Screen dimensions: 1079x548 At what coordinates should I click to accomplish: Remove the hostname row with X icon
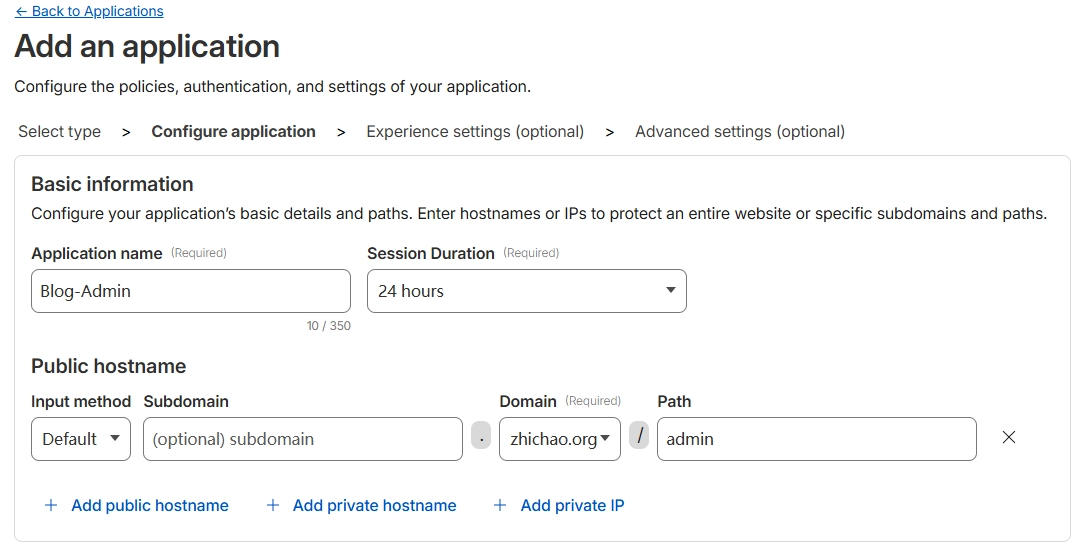click(1009, 438)
